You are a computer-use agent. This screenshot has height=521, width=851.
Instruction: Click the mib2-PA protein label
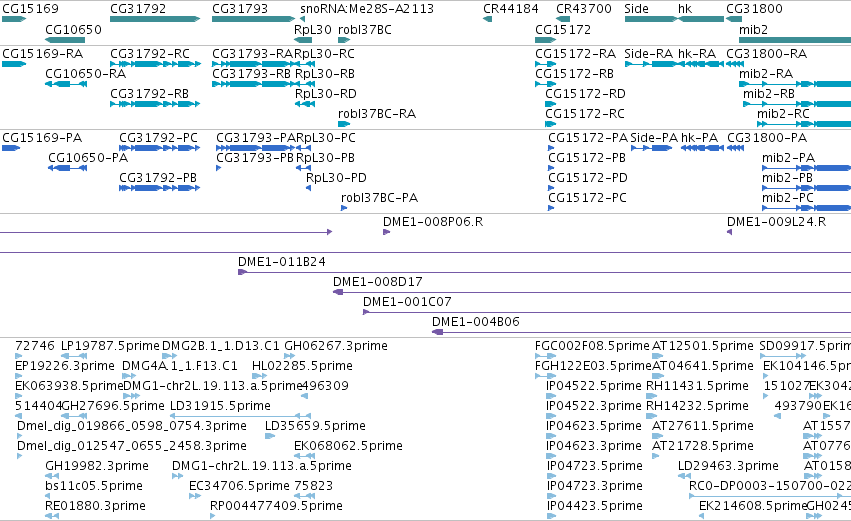pos(789,158)
